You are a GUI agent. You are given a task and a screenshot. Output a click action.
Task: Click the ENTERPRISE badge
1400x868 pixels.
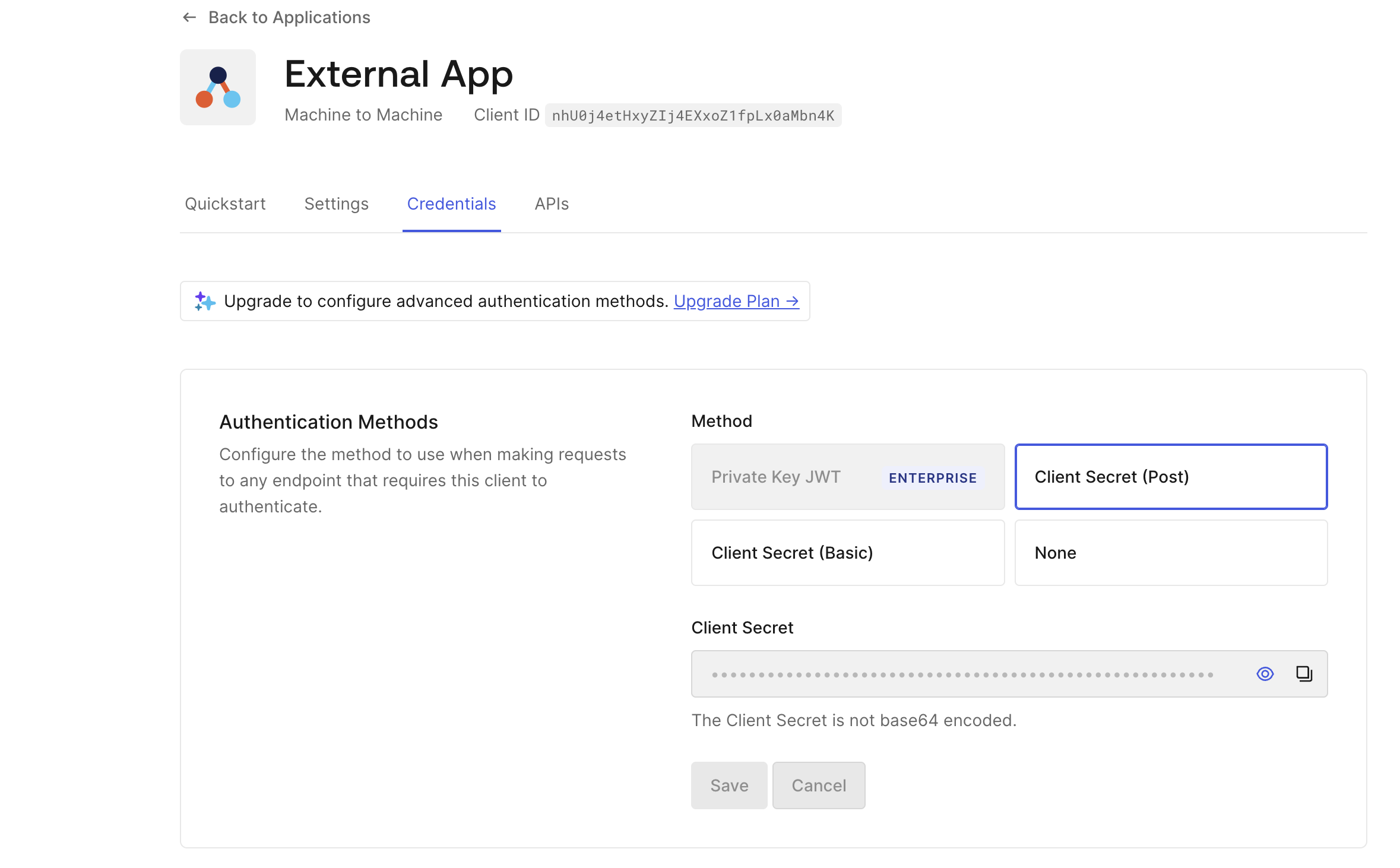932,478
